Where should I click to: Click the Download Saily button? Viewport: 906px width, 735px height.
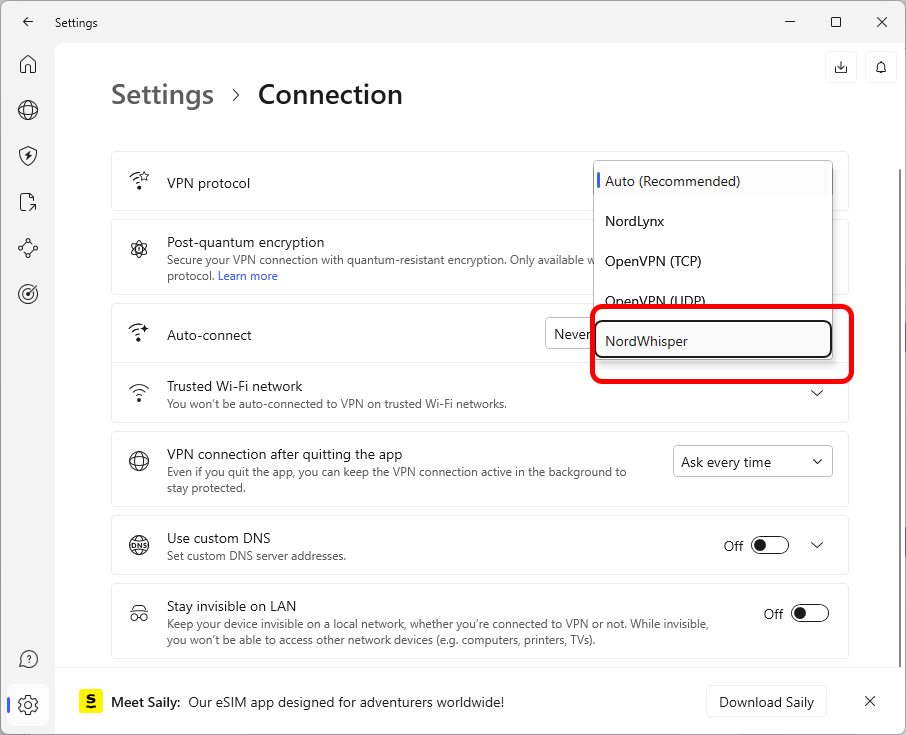[x=766, y=701]
